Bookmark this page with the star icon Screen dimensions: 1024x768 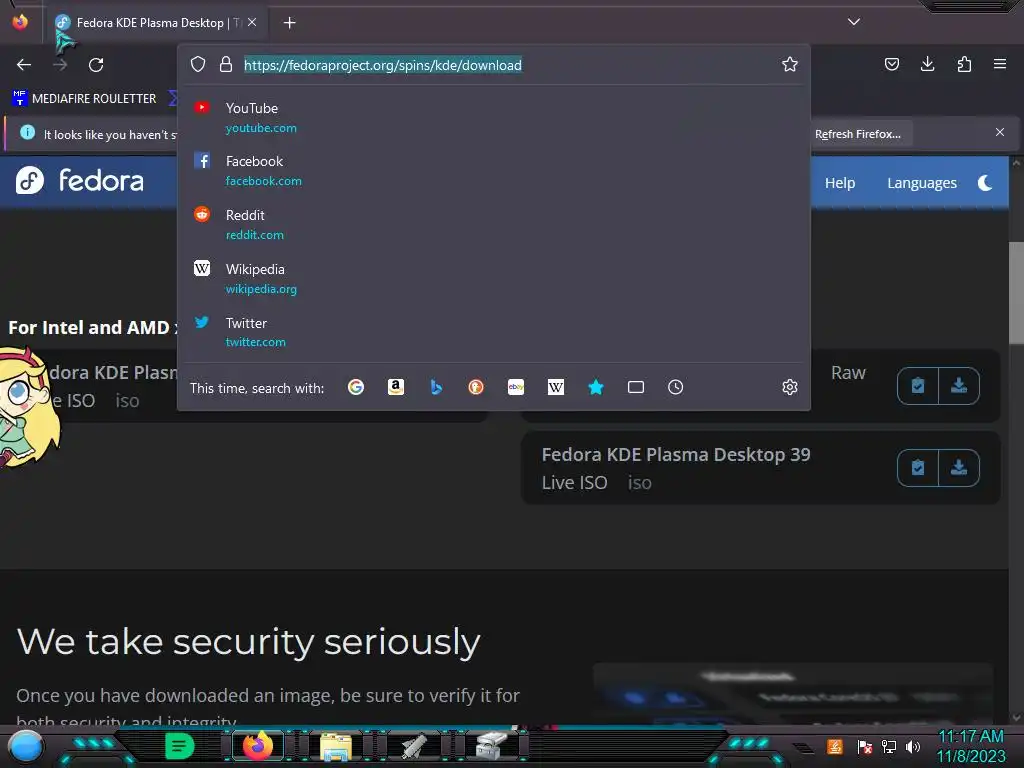click(x=790, y=64)
